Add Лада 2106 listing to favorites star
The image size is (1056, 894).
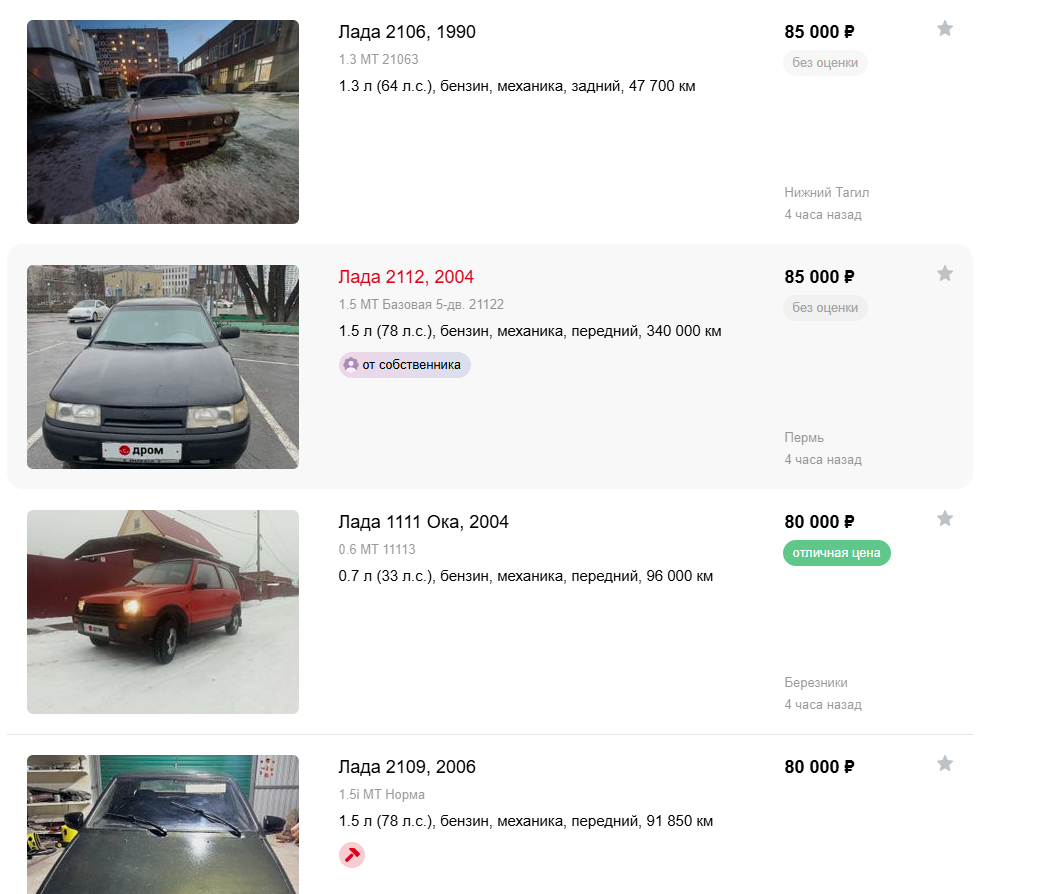(x=945, y=29)
